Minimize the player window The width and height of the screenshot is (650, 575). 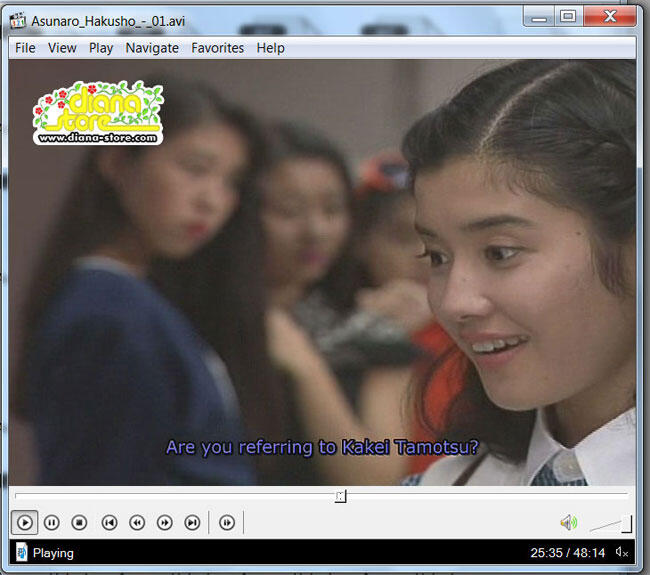(x=538, y=17)
